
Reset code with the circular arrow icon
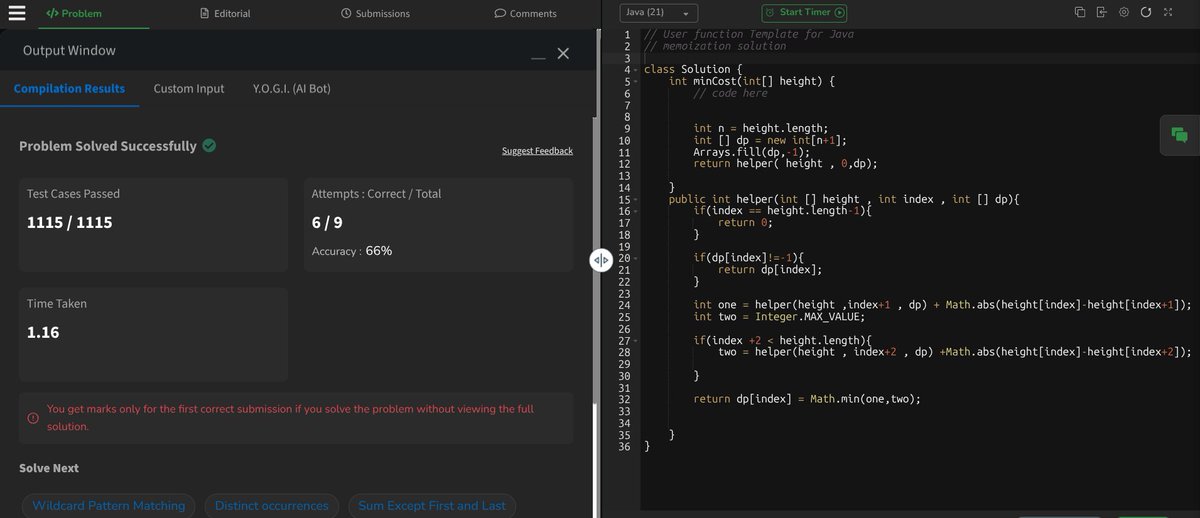(x=1145, y=13)
